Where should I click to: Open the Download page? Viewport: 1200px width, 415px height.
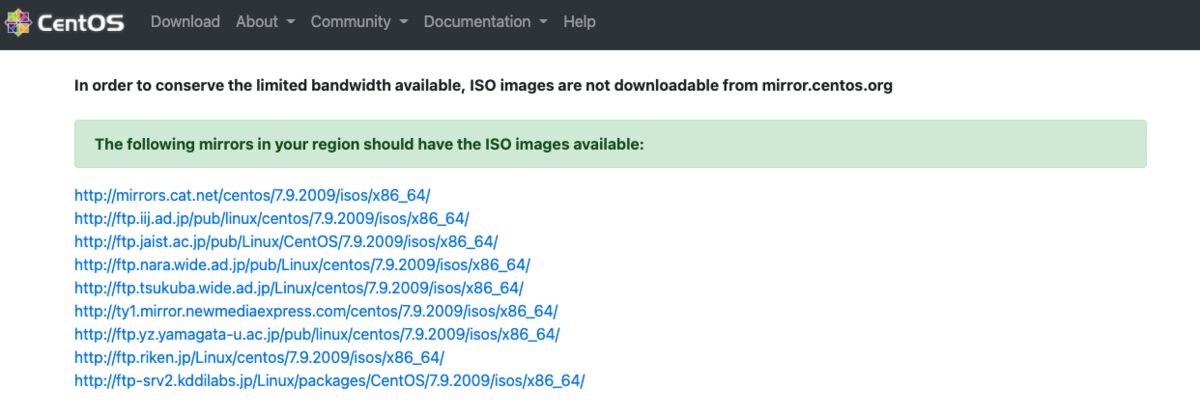point(185,21)
